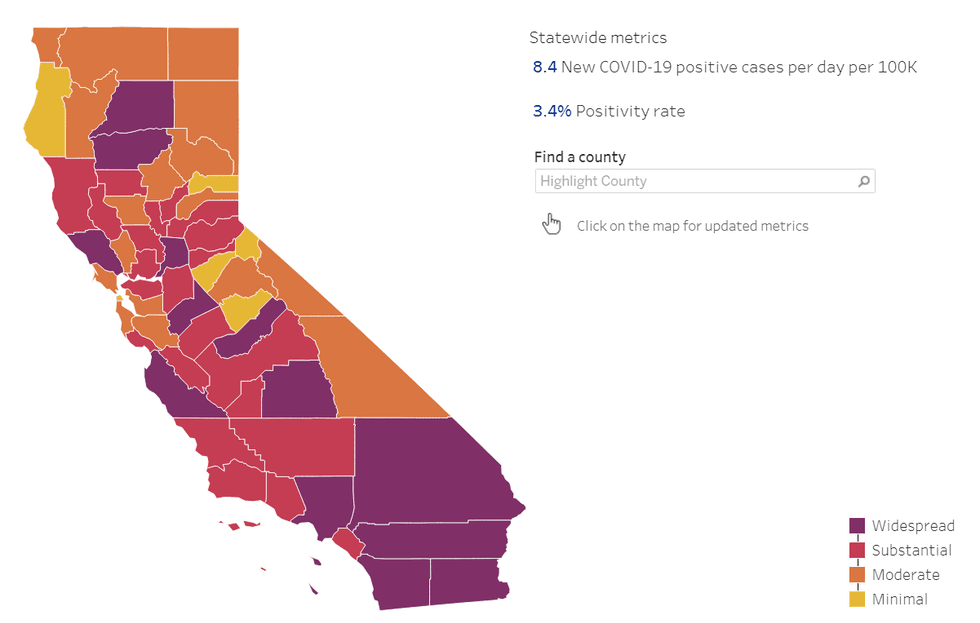Screen dimensions: 980x623
Task: Click the Substantial legend square icon
Action: [855, 550]
